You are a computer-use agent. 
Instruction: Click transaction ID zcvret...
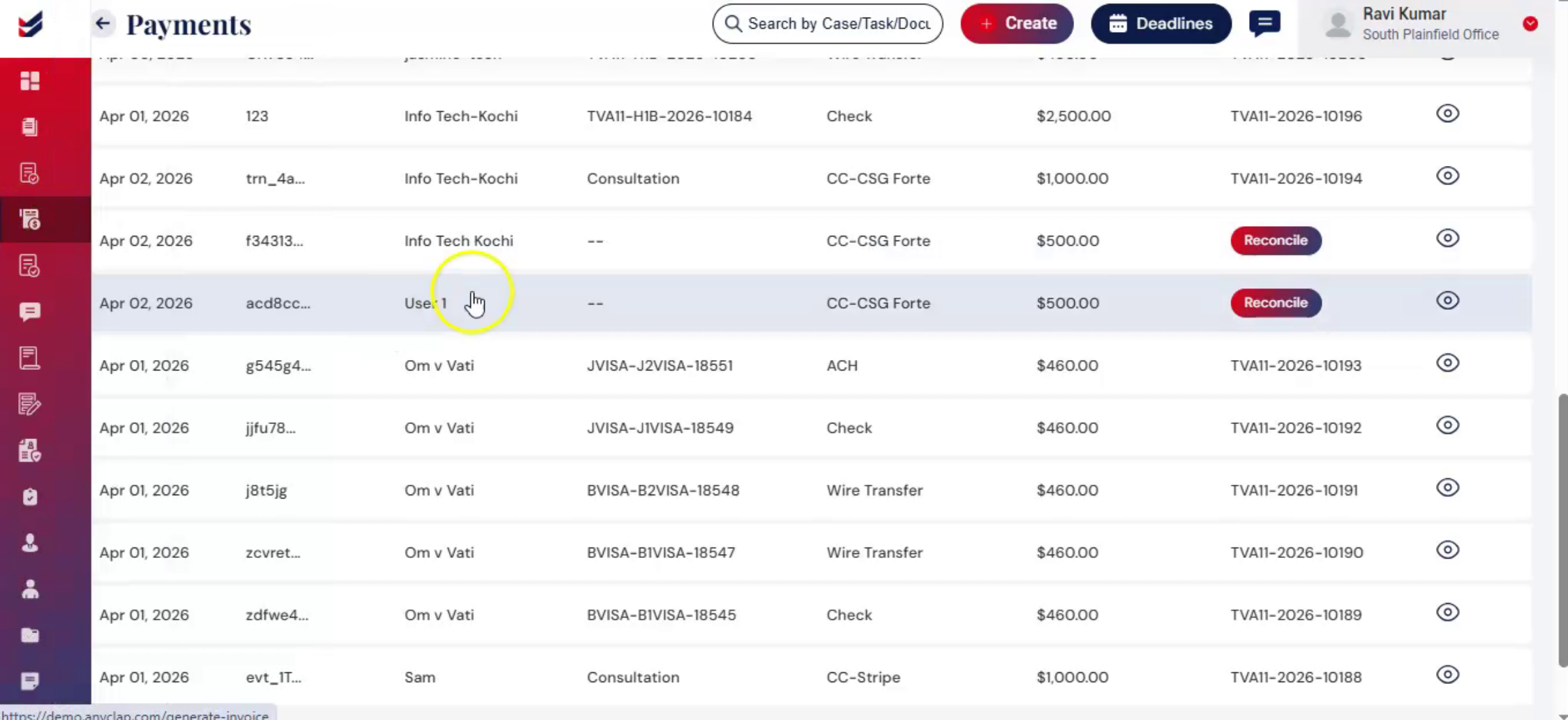(x=272, y=553)
